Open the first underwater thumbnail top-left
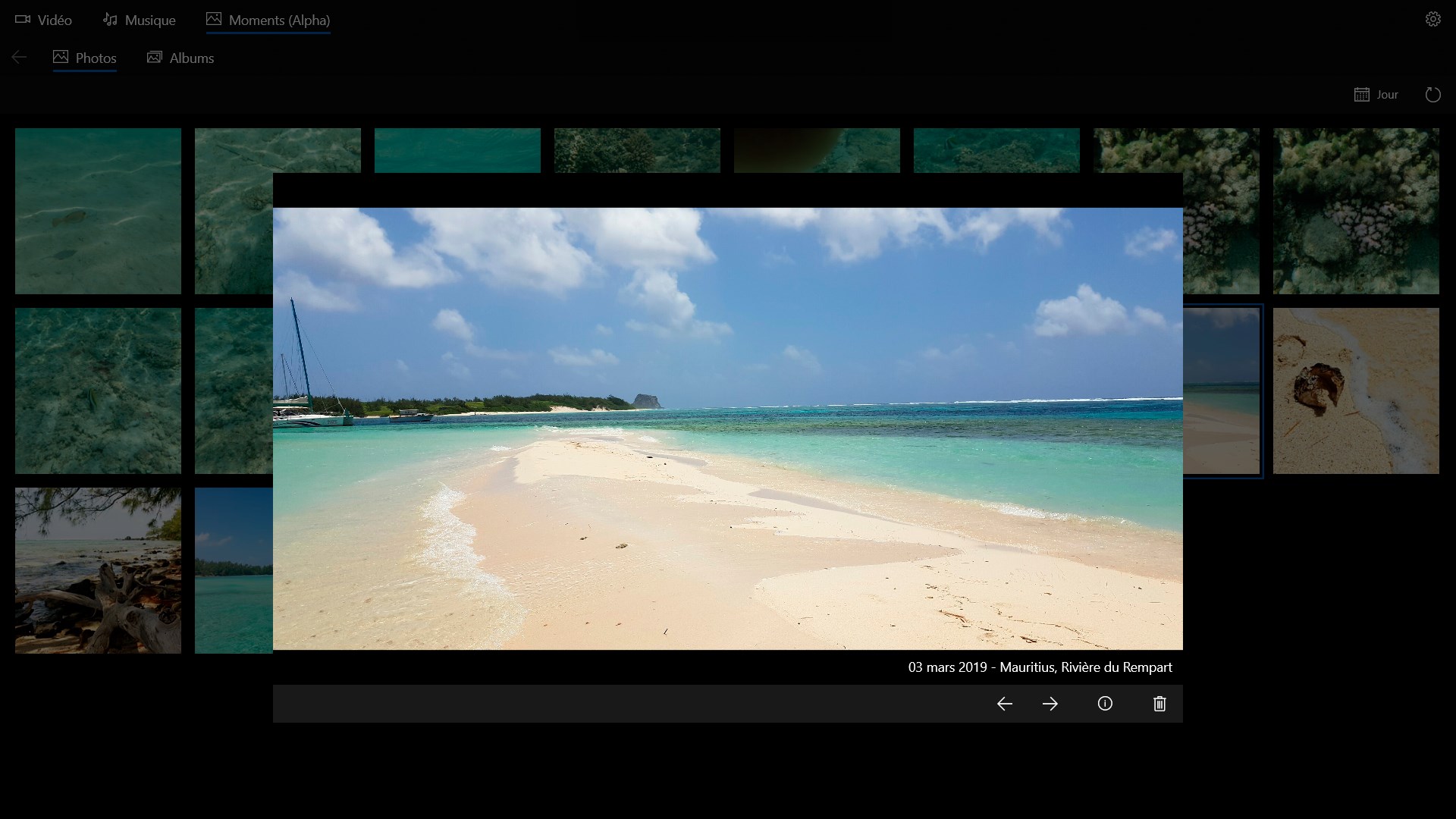The width and height of the screenshot is (1456, 819). coord(98,211)
